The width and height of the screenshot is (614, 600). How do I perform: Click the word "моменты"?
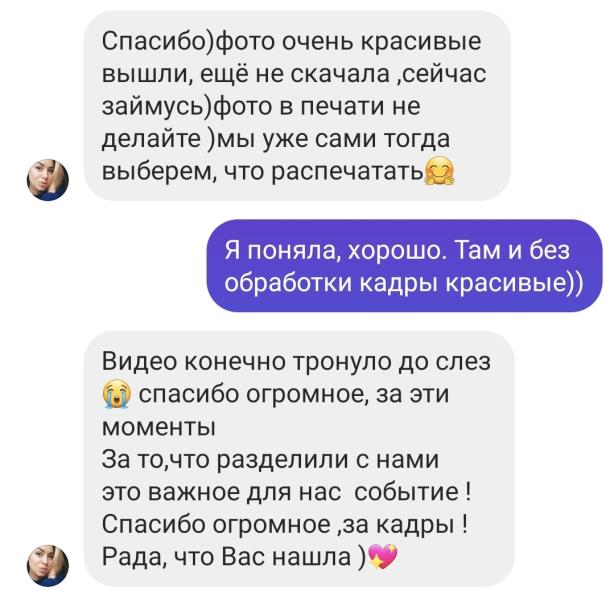point(159,427)
